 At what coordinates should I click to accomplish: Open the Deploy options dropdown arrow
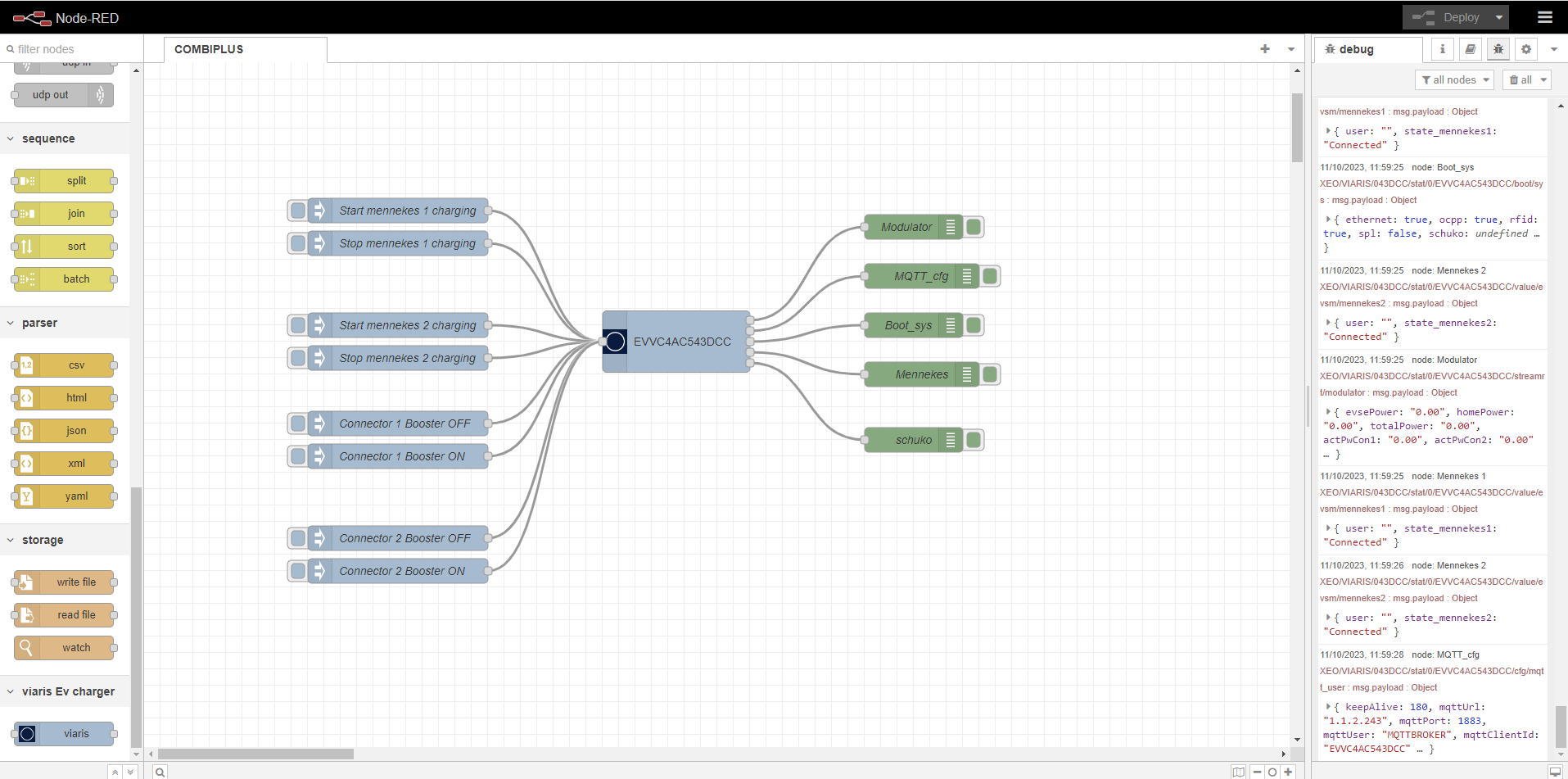pos(1499,17)
